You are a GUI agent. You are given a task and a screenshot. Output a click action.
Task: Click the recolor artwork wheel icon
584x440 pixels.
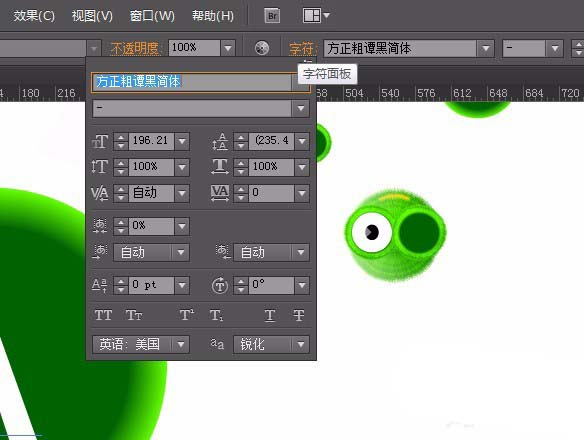point(262,48)
